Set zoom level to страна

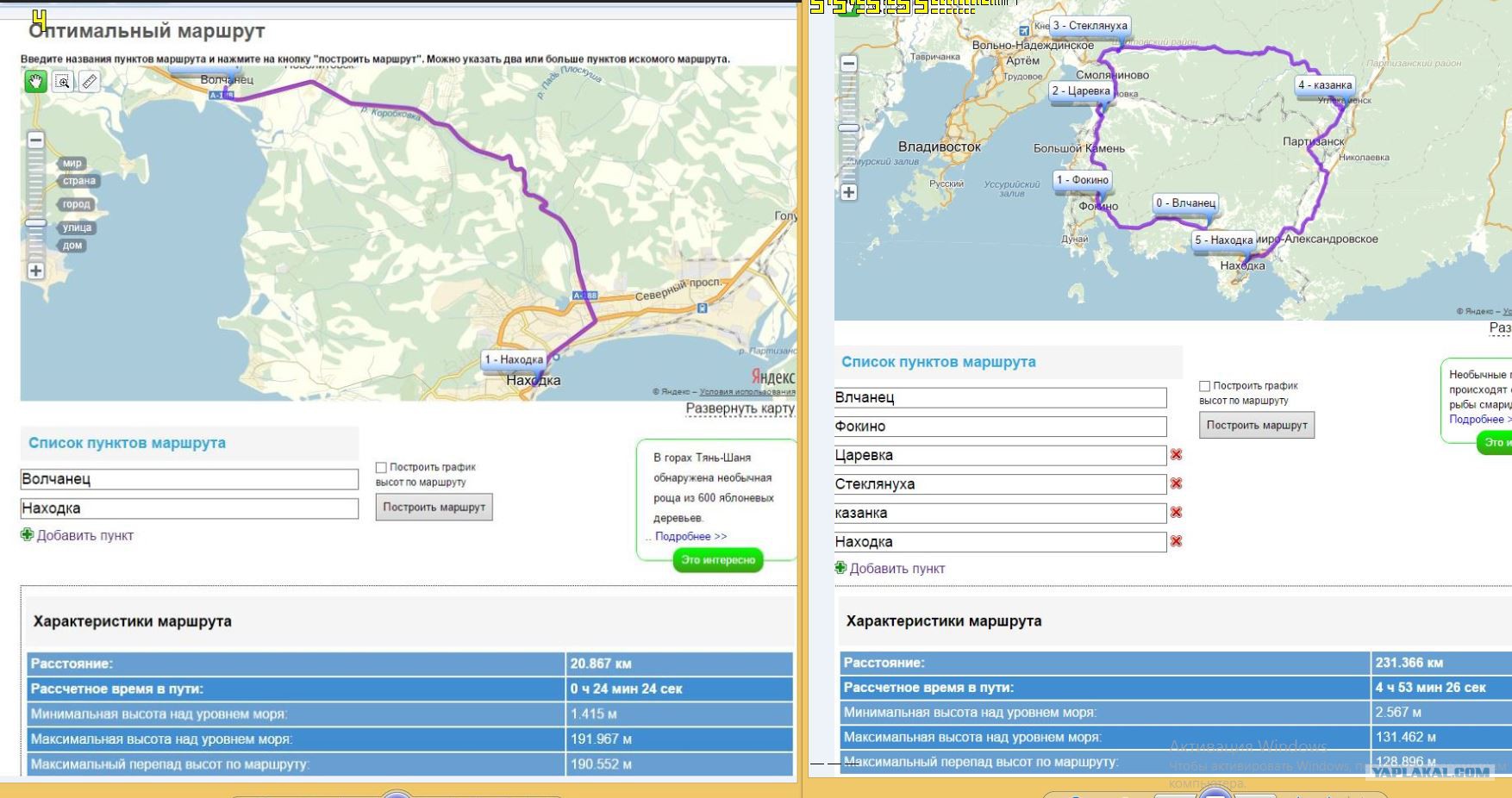(x=78, y=181)
